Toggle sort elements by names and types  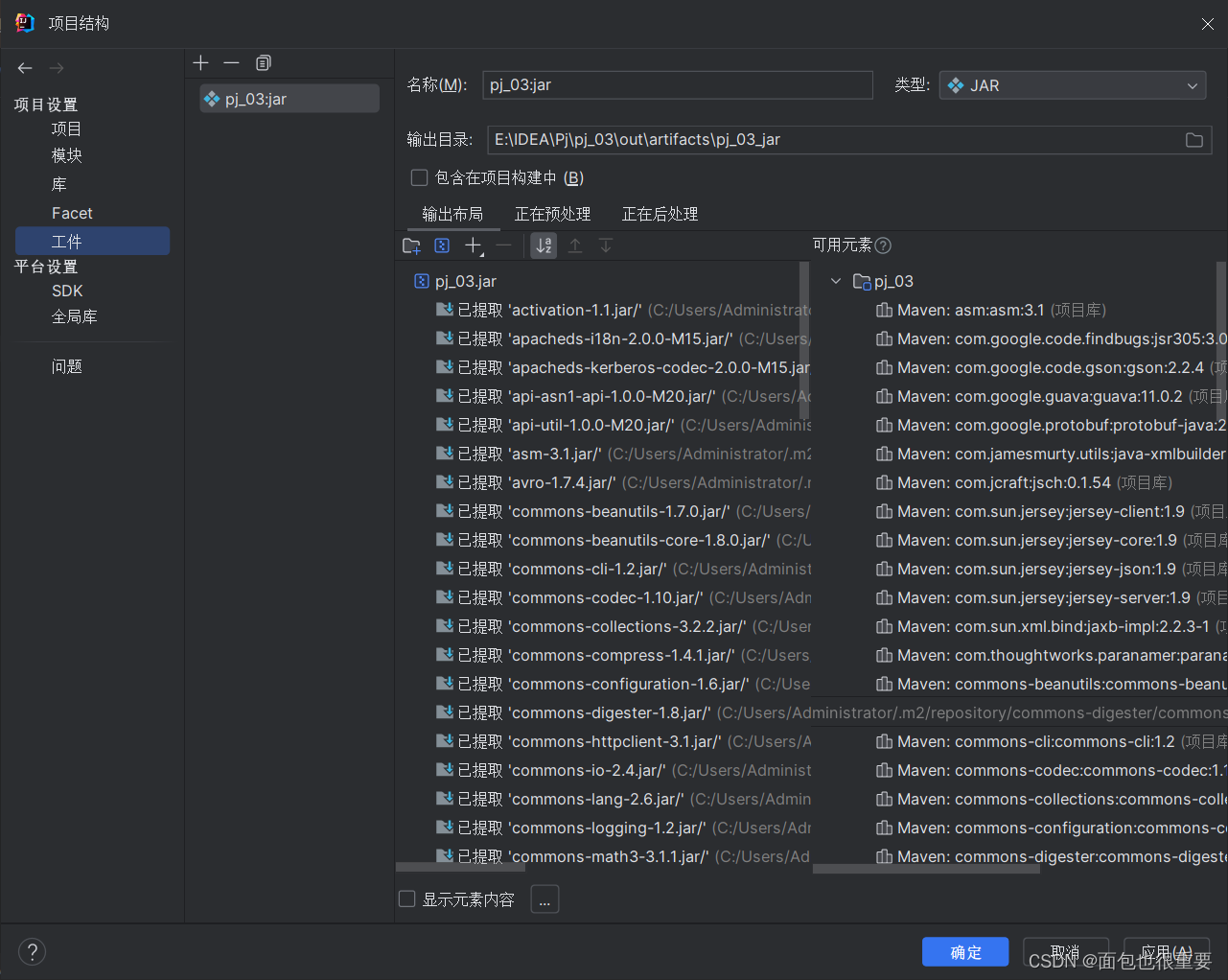544,246
